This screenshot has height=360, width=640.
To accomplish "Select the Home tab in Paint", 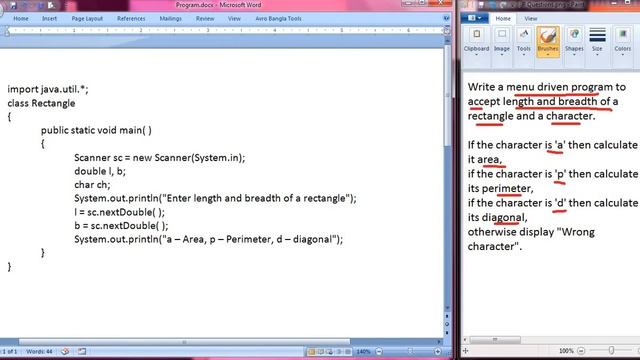I will pos(503,18).
